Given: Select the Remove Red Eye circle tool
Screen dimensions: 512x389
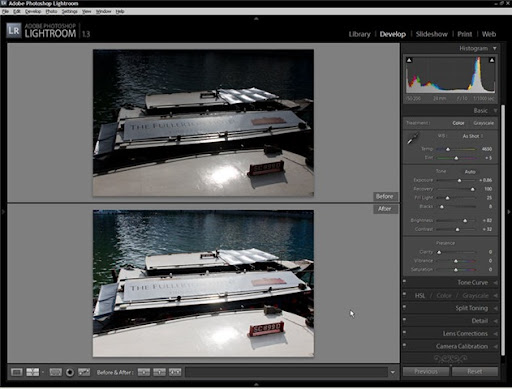Looking at the screenshot, I should pos(70,372).
